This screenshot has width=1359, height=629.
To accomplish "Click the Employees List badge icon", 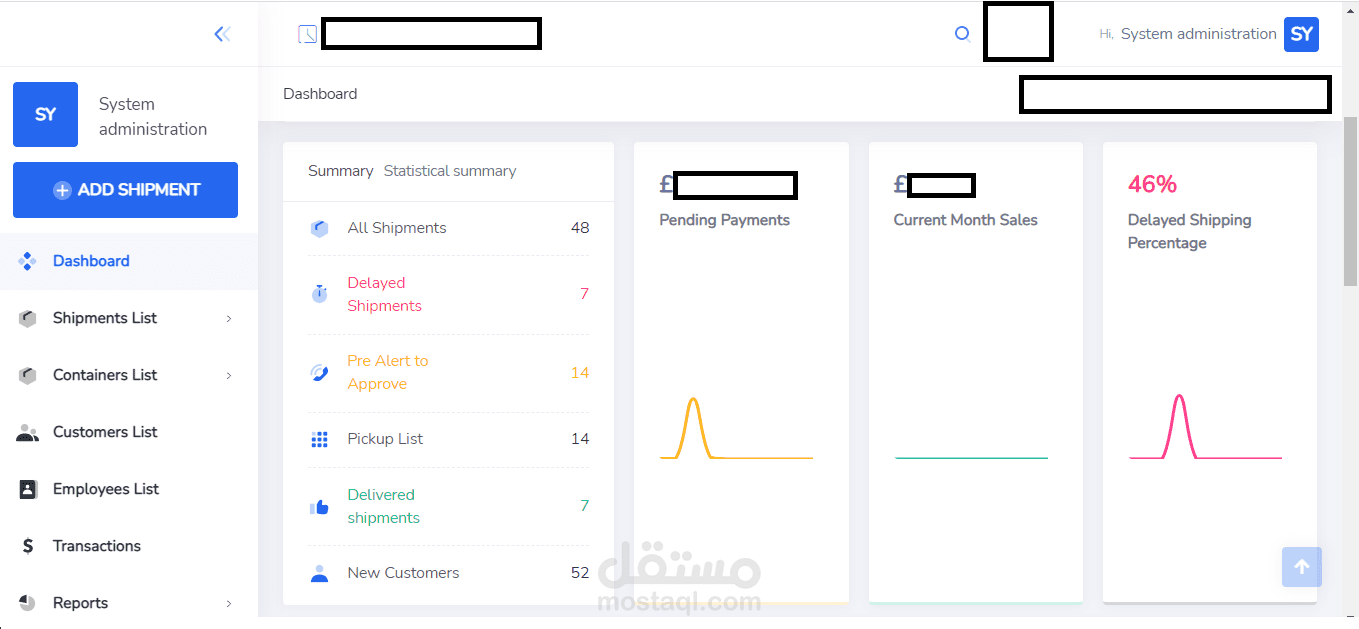I will point(28,489).
